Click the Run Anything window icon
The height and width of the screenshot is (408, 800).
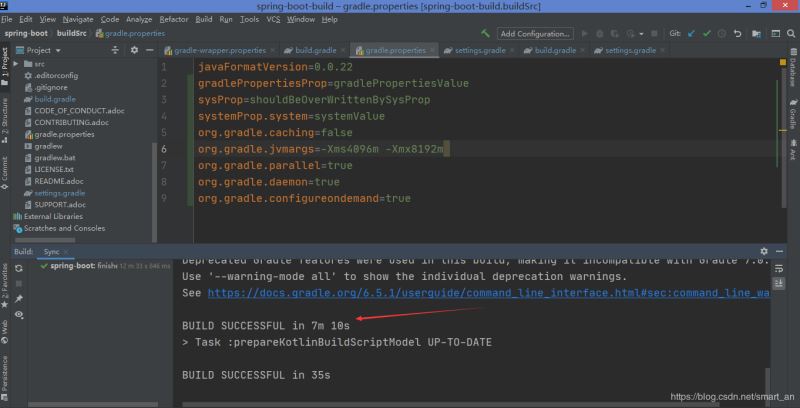pos(776,34)
